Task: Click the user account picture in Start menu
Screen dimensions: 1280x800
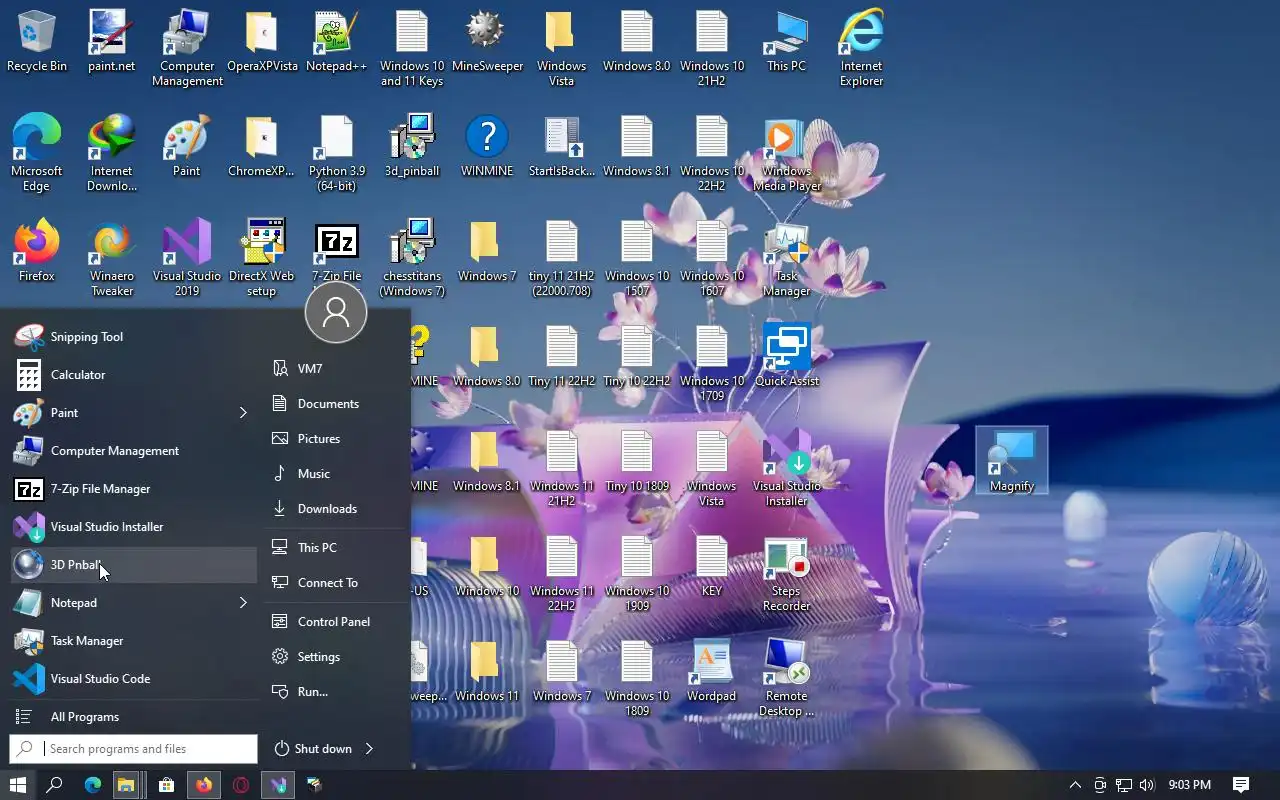Action: (x=336, y=312)
